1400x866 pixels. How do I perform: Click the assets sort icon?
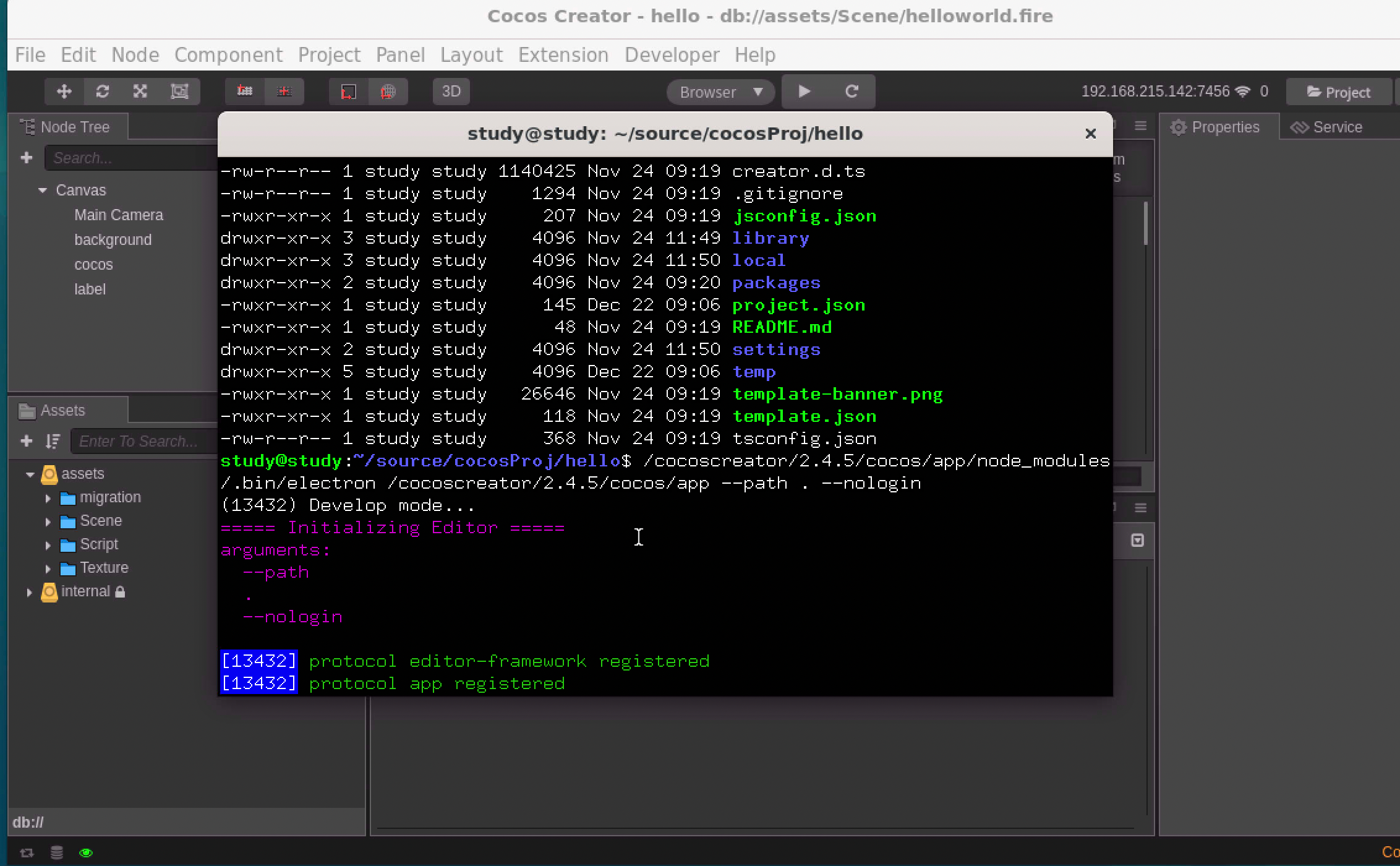pos(53,441)
